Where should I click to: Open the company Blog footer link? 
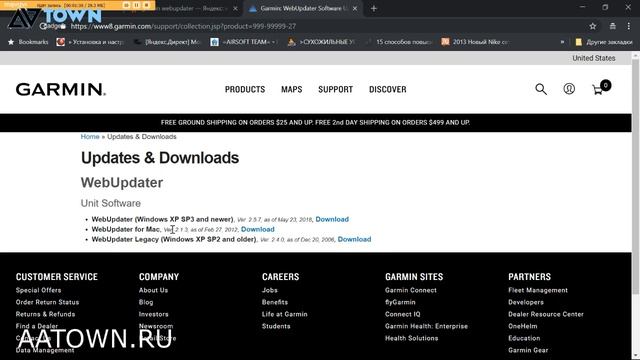pyautogui.click(x=146, y=302)
